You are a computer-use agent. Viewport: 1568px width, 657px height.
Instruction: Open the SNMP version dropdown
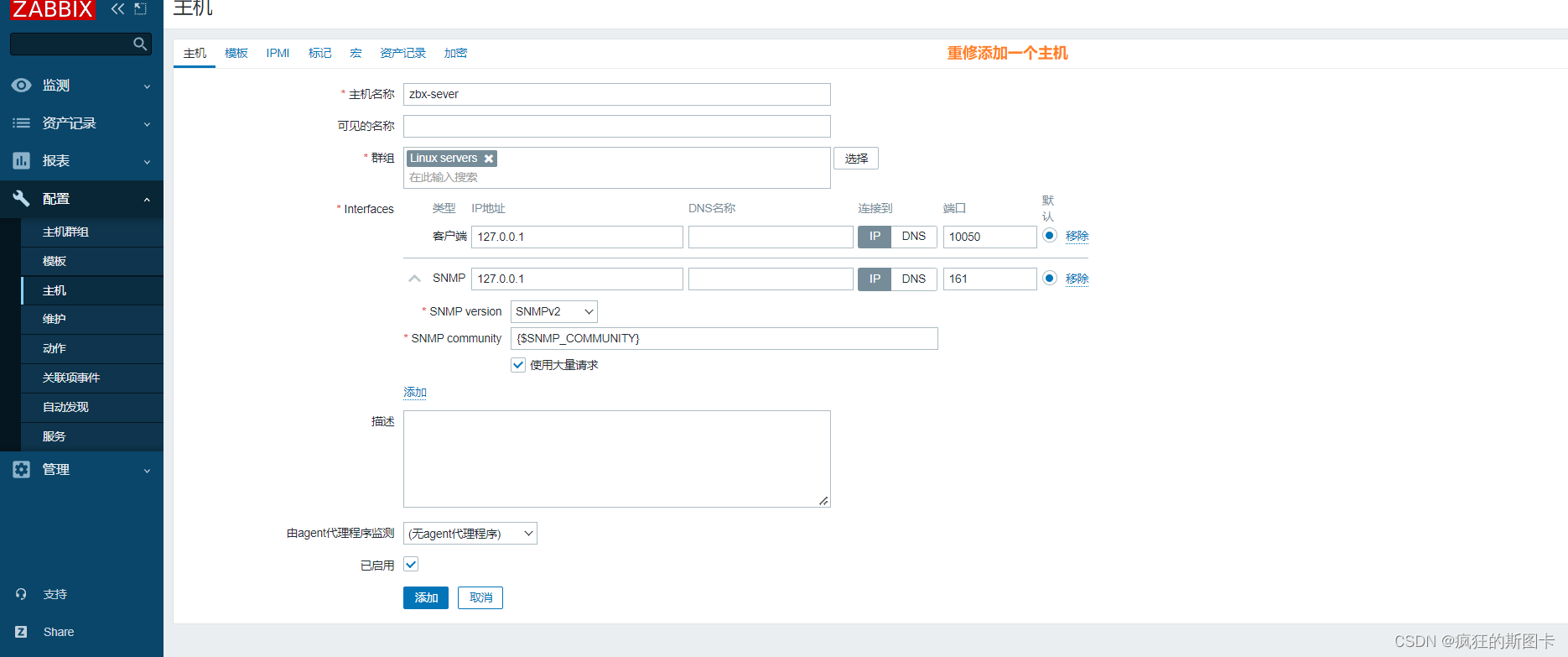pyautogui.click(x=554, y=311)
